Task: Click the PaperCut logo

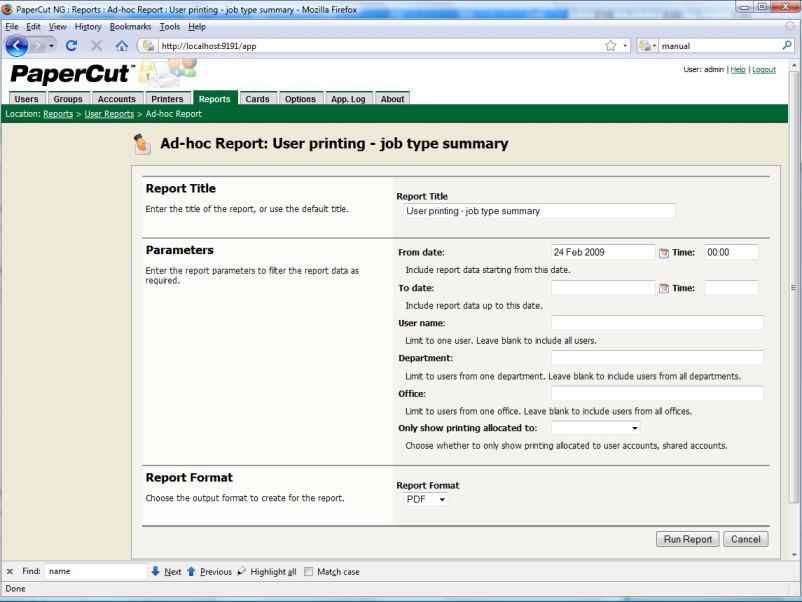Action: (72, 73)
